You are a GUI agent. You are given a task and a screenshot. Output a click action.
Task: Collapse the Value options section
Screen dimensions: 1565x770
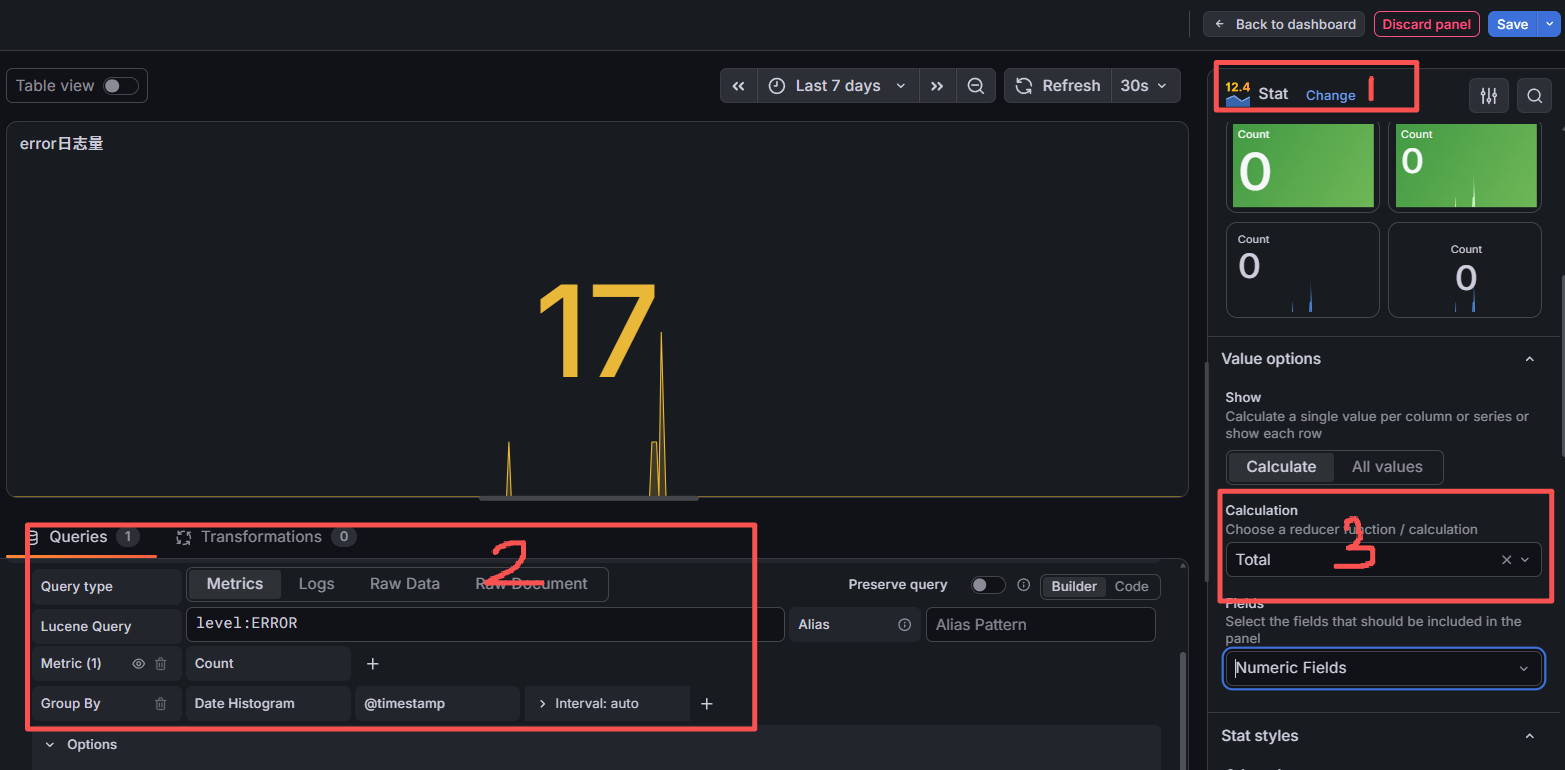(x=1529, y=359)
